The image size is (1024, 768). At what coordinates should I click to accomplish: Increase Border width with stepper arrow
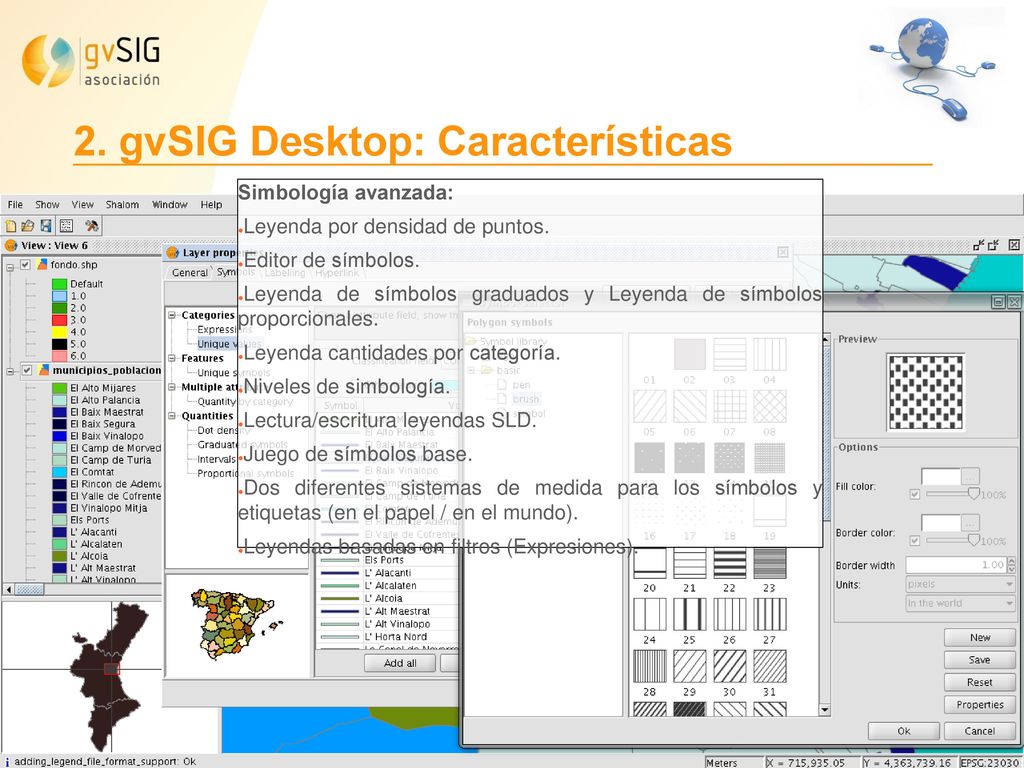click(x=1013, y=560)
